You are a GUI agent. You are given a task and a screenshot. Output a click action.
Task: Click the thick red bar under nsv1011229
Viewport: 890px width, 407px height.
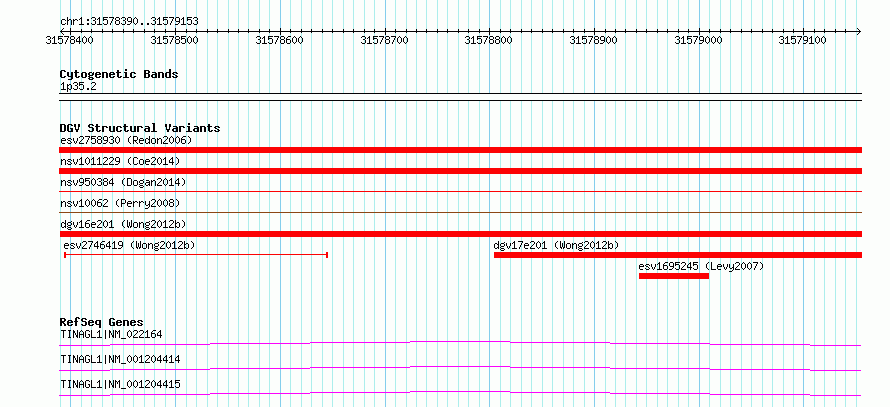tap(460, 171)
